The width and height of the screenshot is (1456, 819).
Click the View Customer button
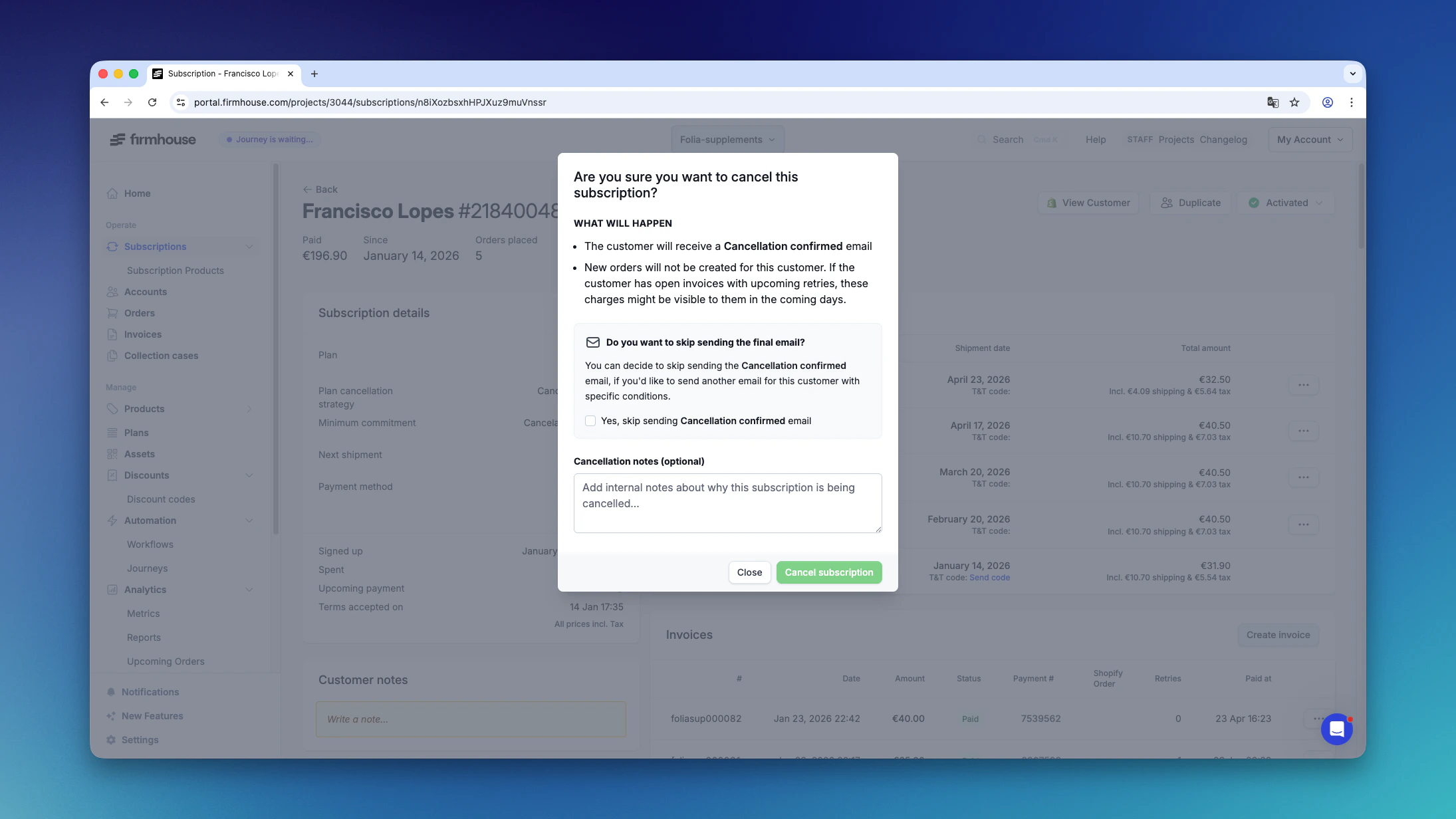(1088, 203)
